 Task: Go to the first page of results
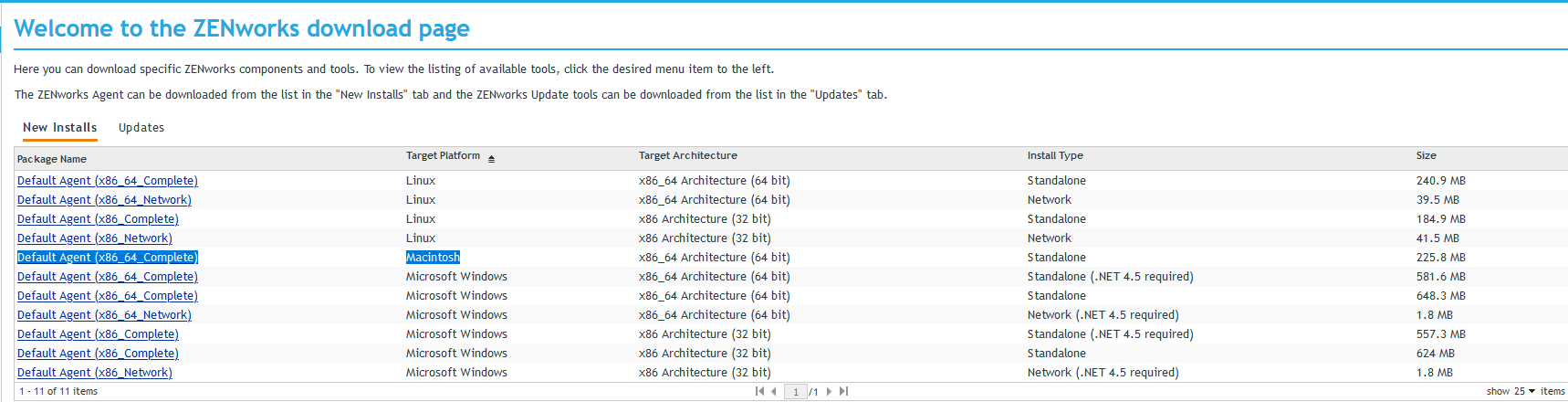pos(759,391)
